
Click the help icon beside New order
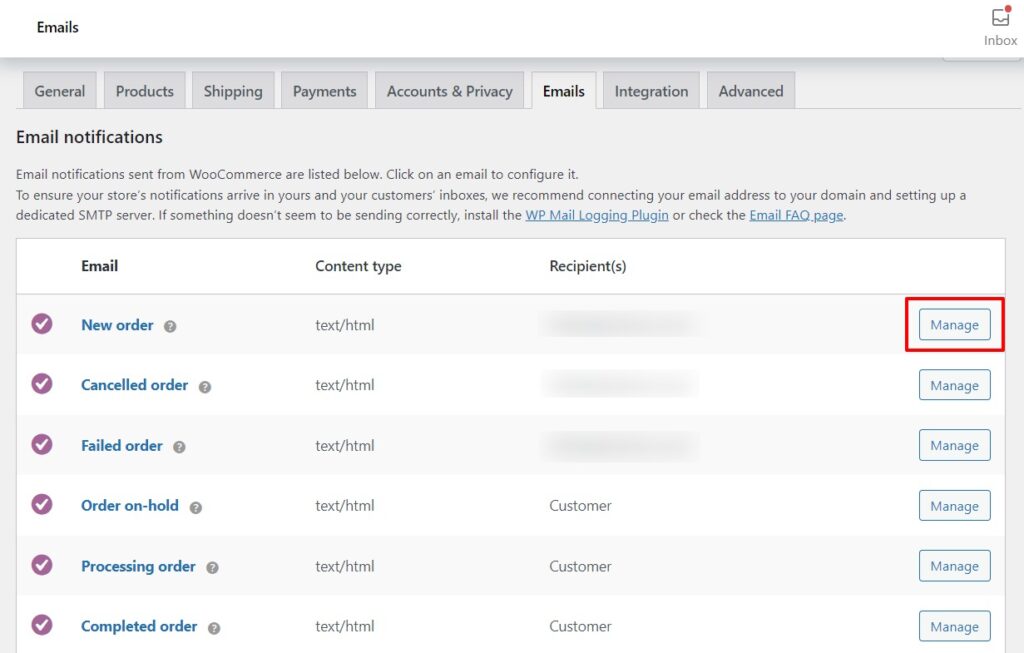(172, 325)
